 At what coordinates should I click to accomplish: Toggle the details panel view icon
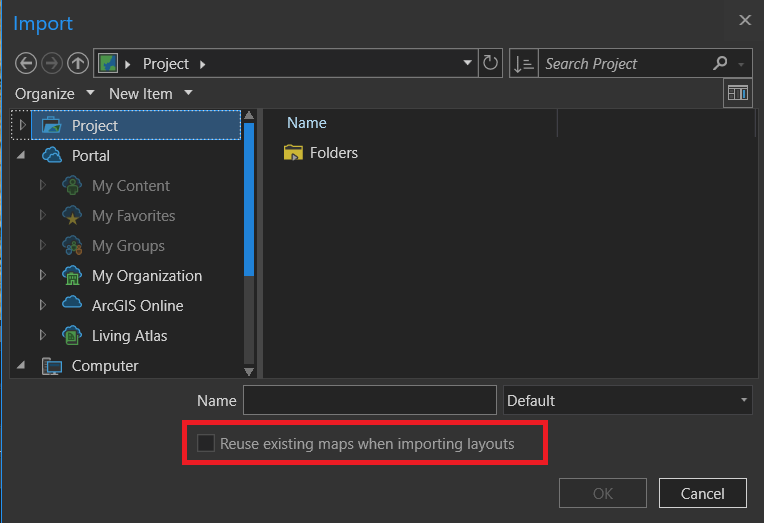(x=738, y=93)
